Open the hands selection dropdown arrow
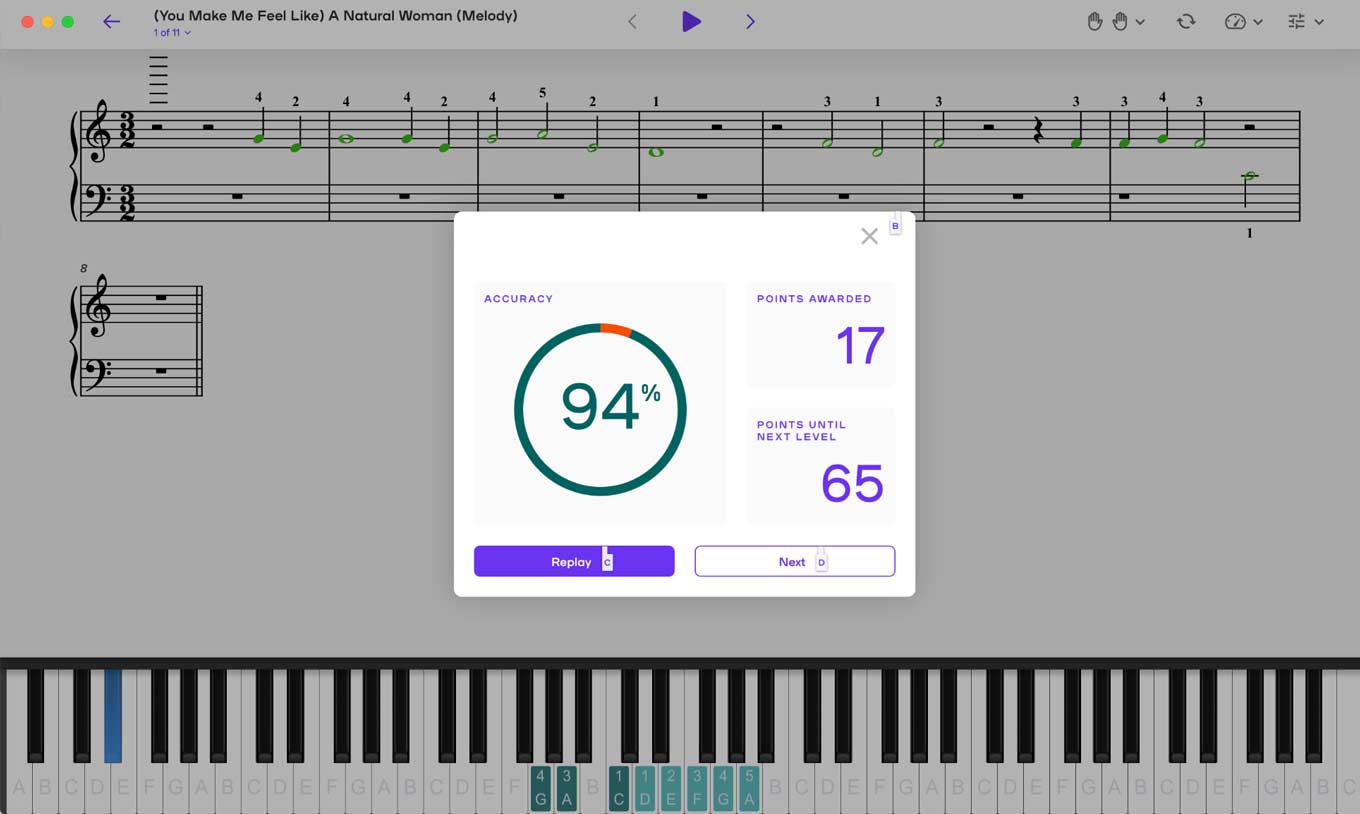 point(1140,22)
